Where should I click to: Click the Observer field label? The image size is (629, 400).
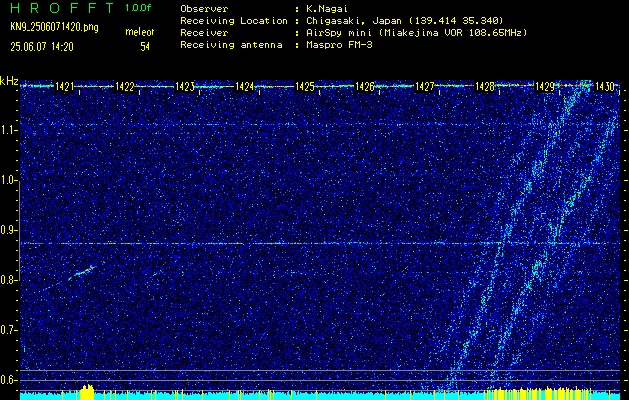[x=204, y=8]
